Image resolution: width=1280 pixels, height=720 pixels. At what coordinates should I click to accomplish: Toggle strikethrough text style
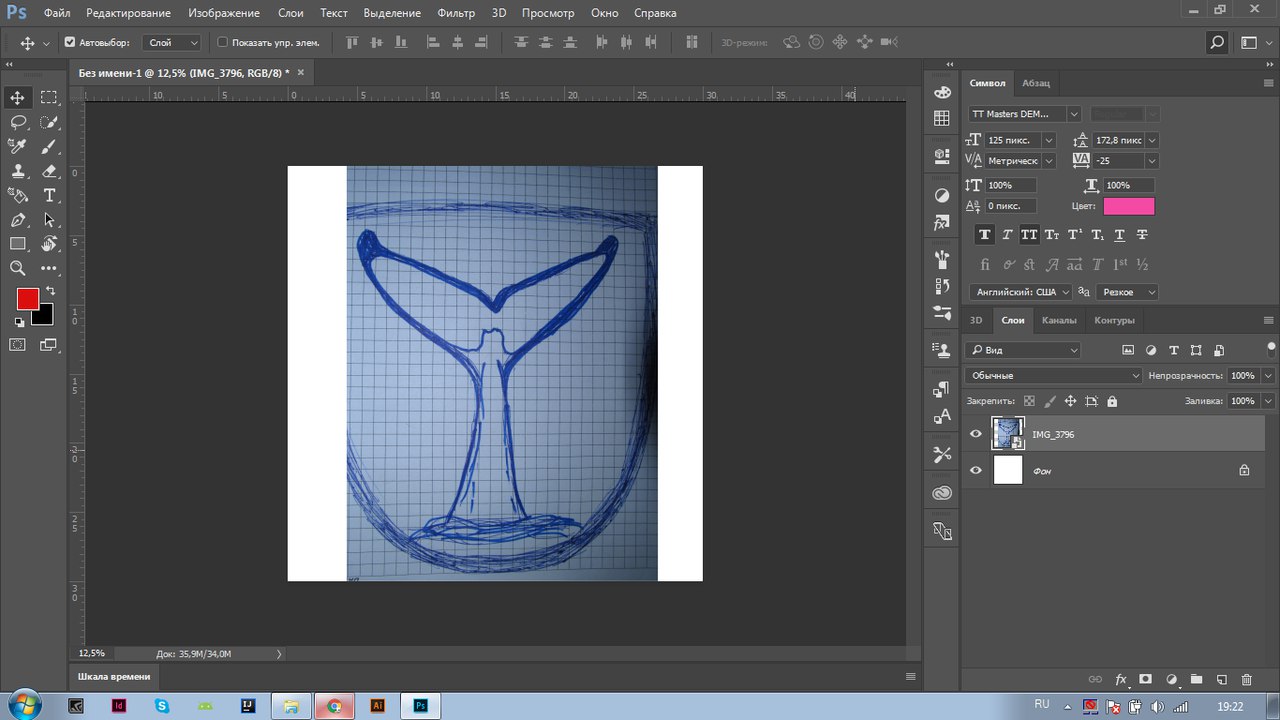1142,235
